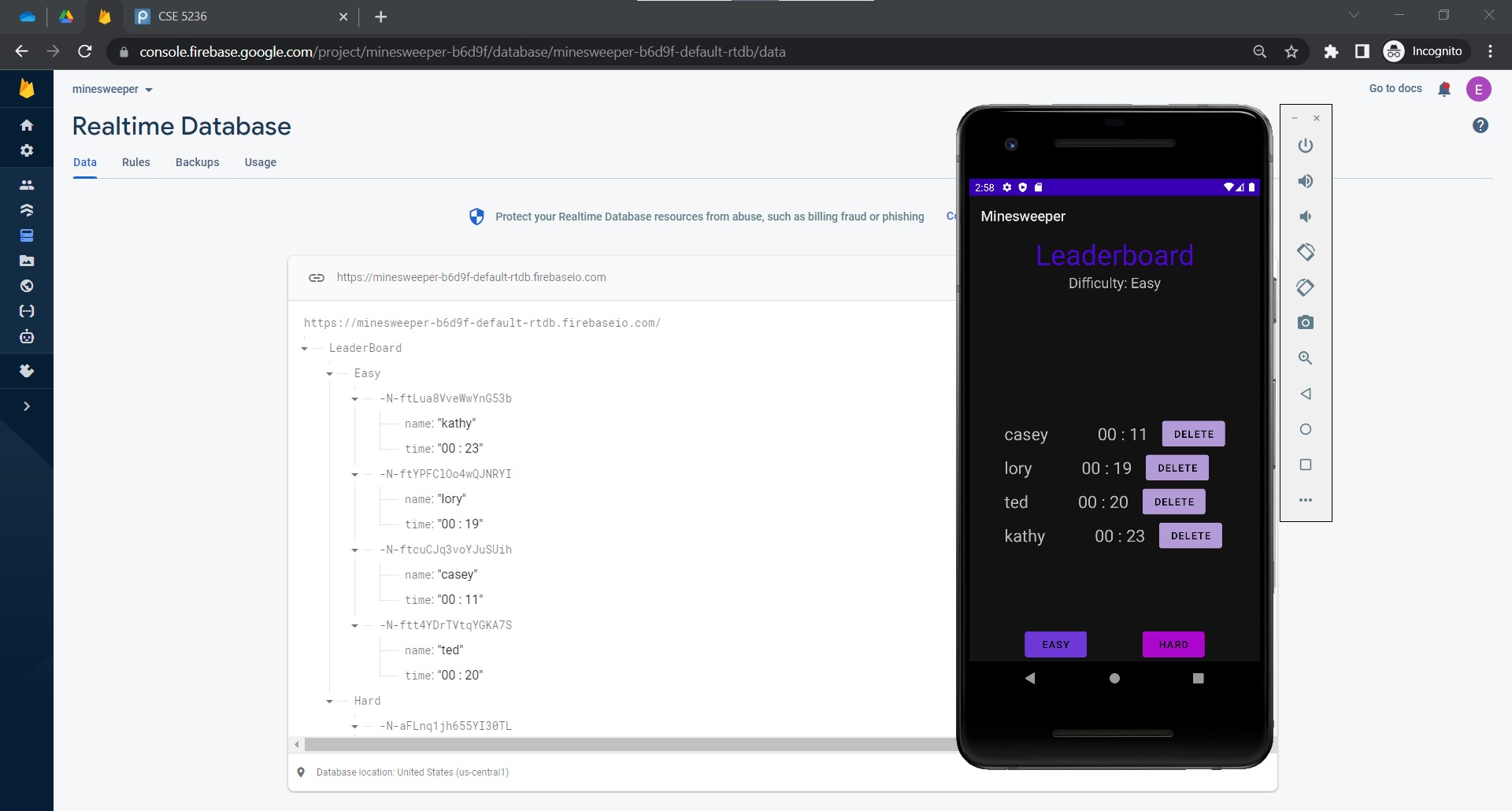The height and width of the screenshot is (811, 1512).
Task: Collapse node -N-ftt4YDrTVtqYGKA7S
Action: (x=355, y=625)
